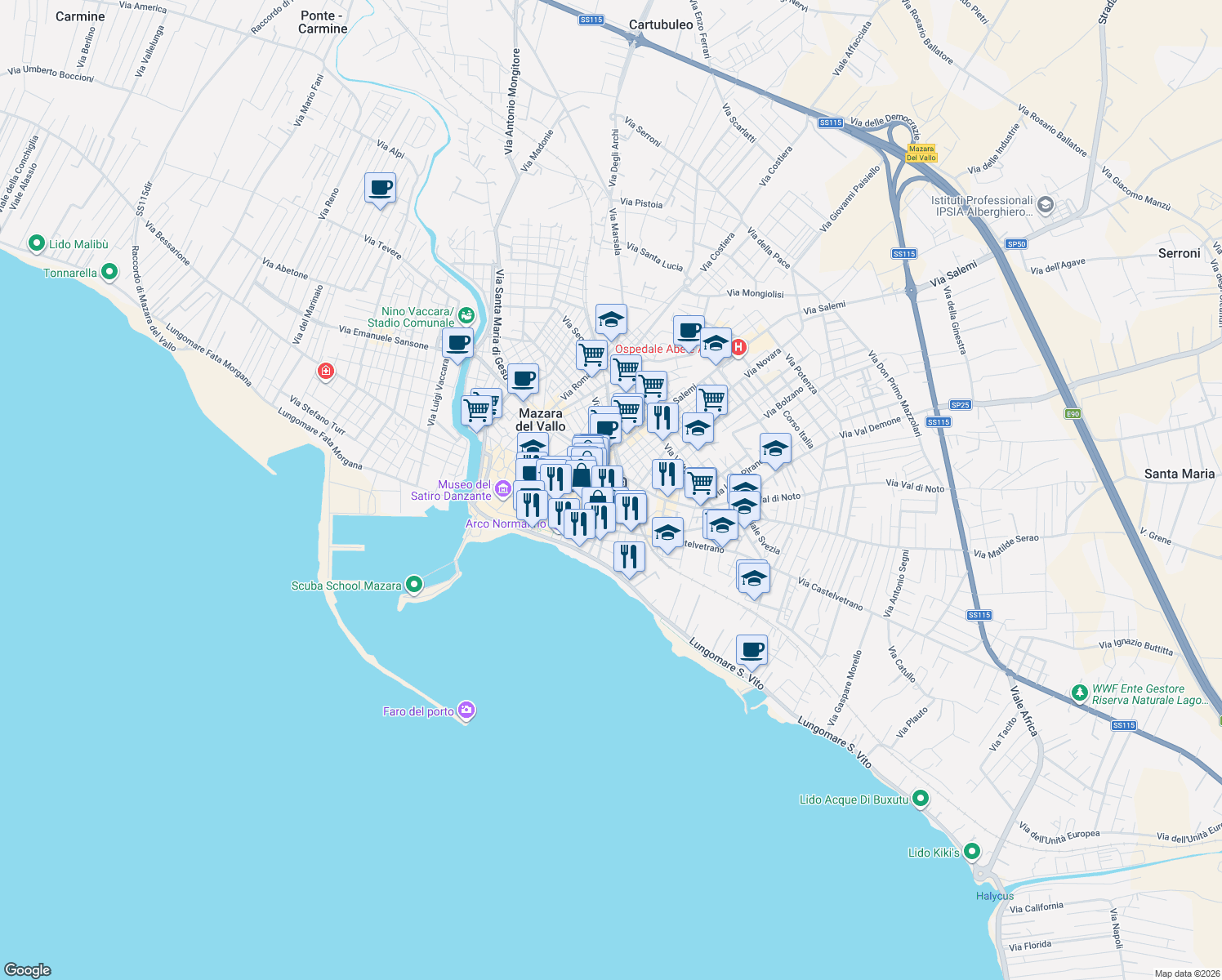The height and width of the screenshot is (980, 1222).
Task: Click the Via Santa Lucia label
Action: [654, 256]
